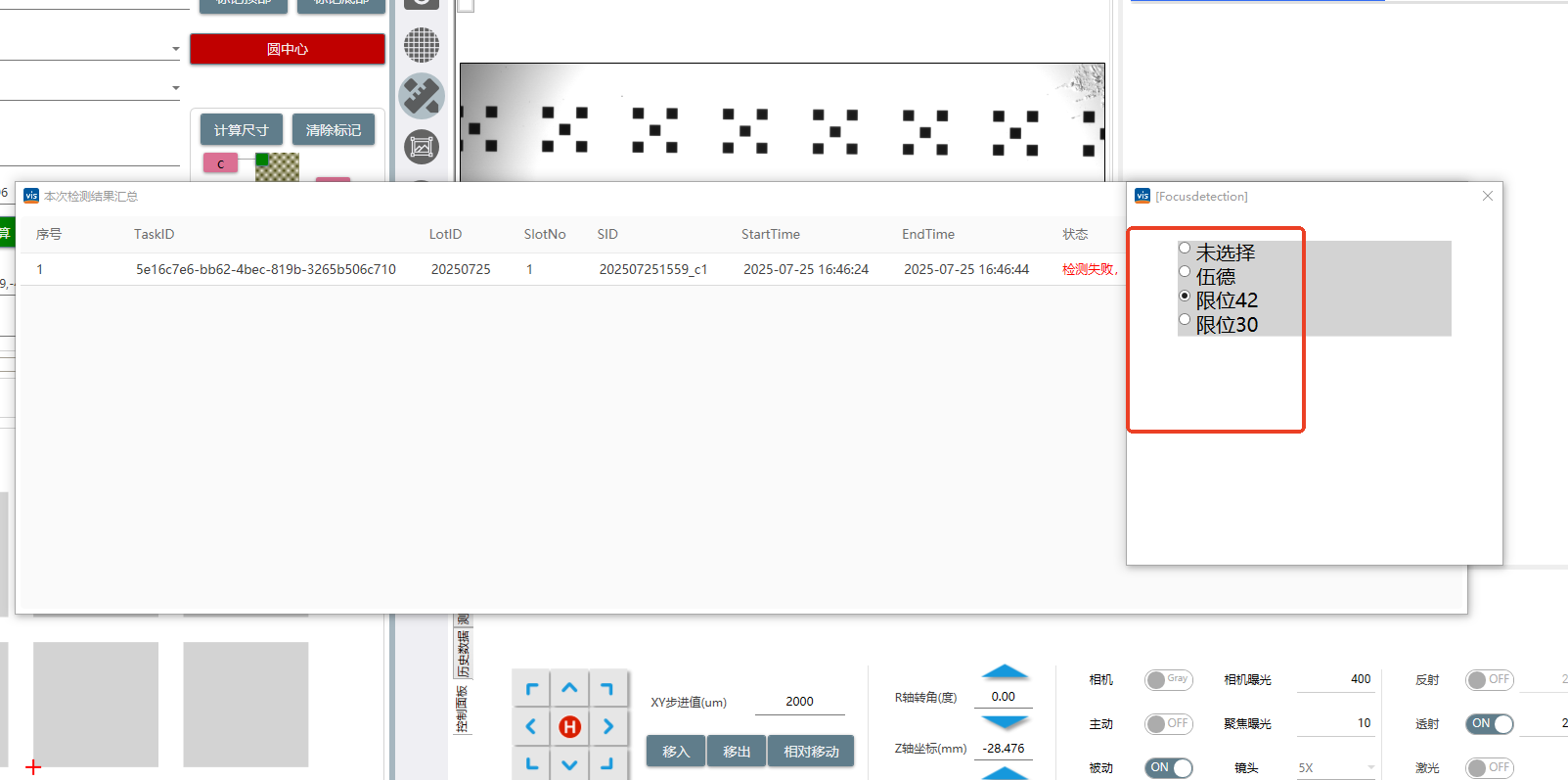The width and height of the screenshot is (1568, 780).
Task: Select the ruler and pencil measure tool
Action: 422,96
